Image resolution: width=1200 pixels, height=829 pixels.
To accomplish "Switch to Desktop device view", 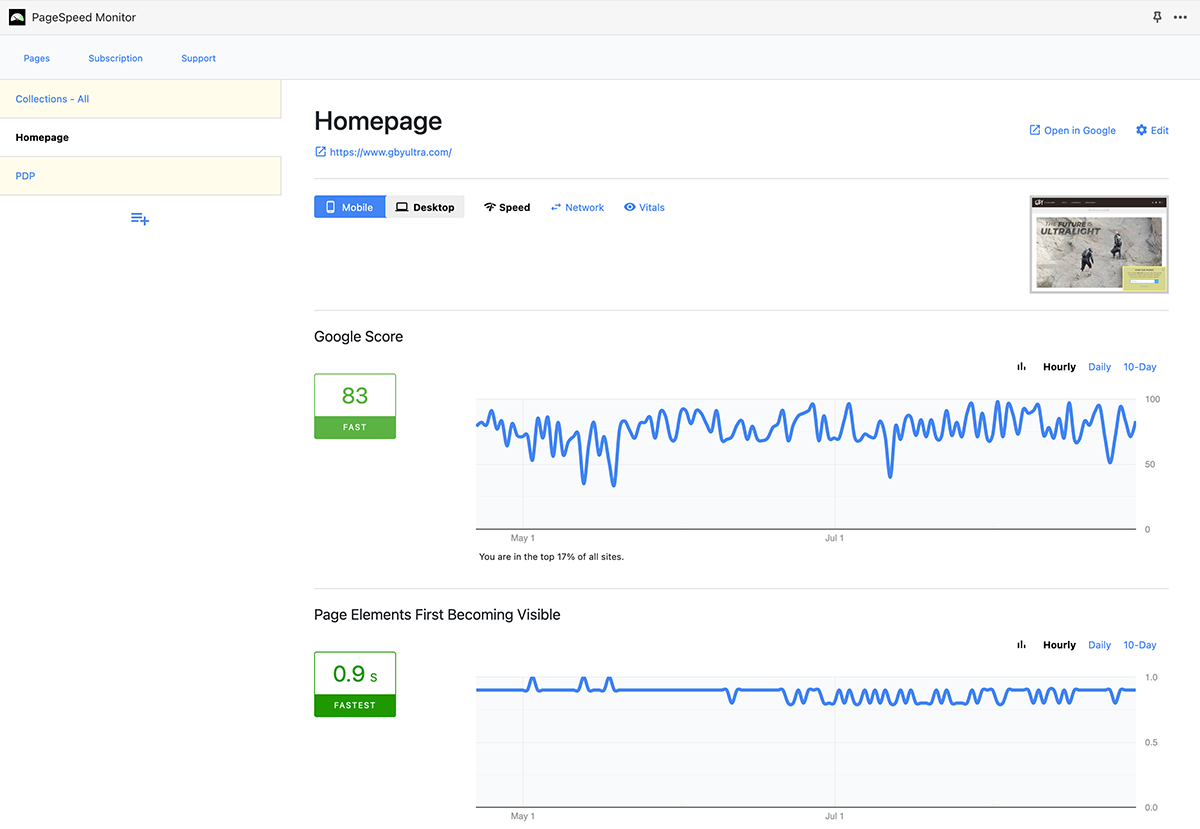I will (x=425, y=207).
